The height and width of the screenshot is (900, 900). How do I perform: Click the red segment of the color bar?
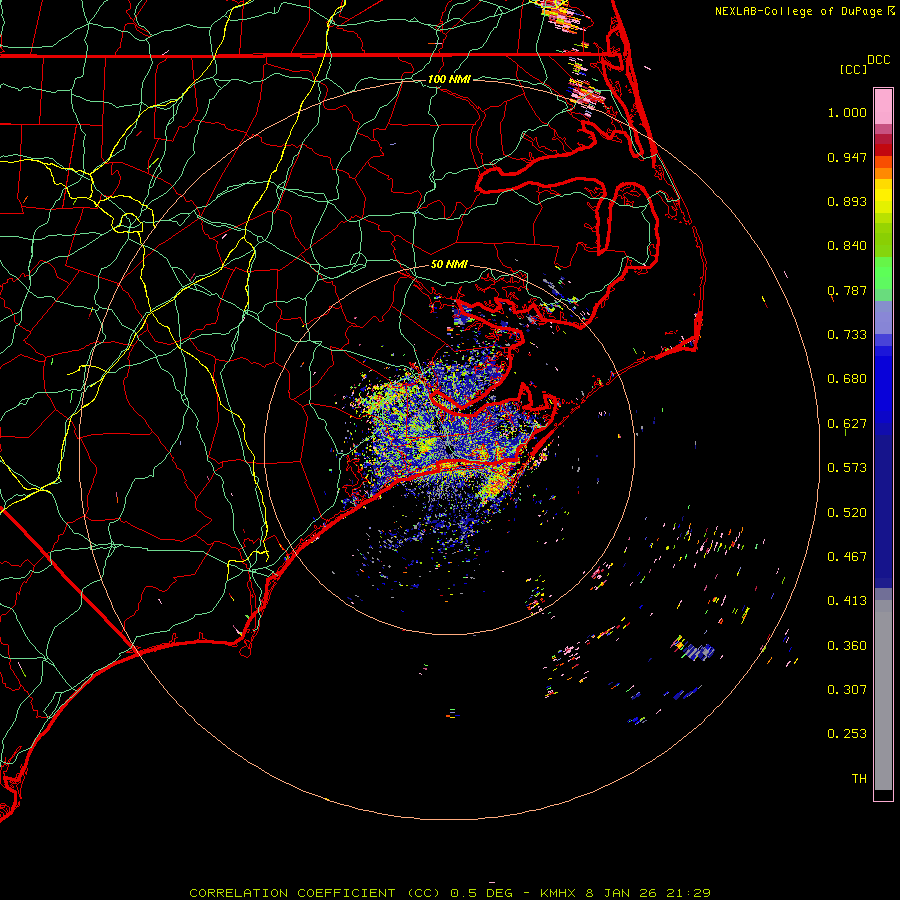point(883,149)
